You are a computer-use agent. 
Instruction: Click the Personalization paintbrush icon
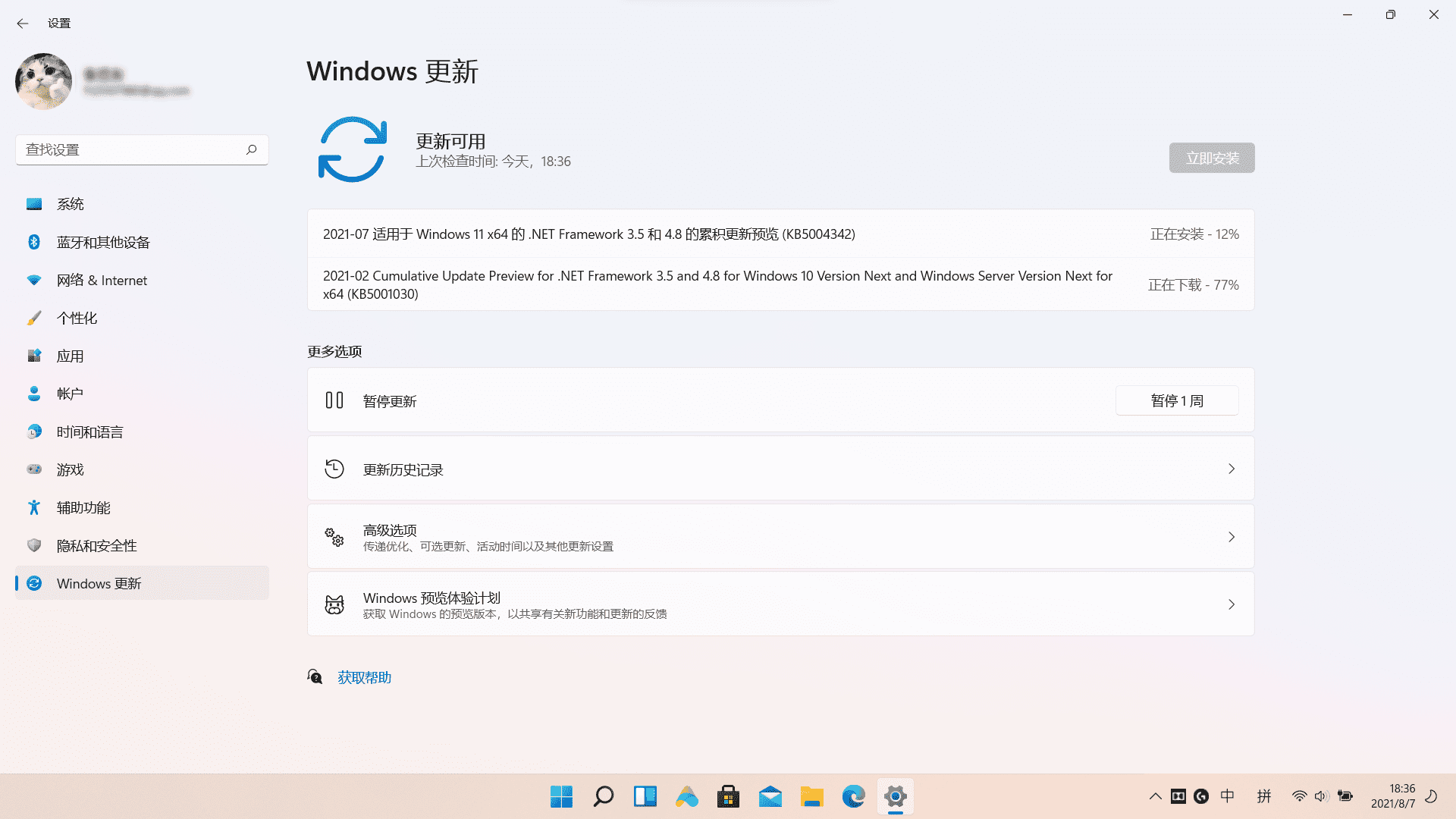34,318
